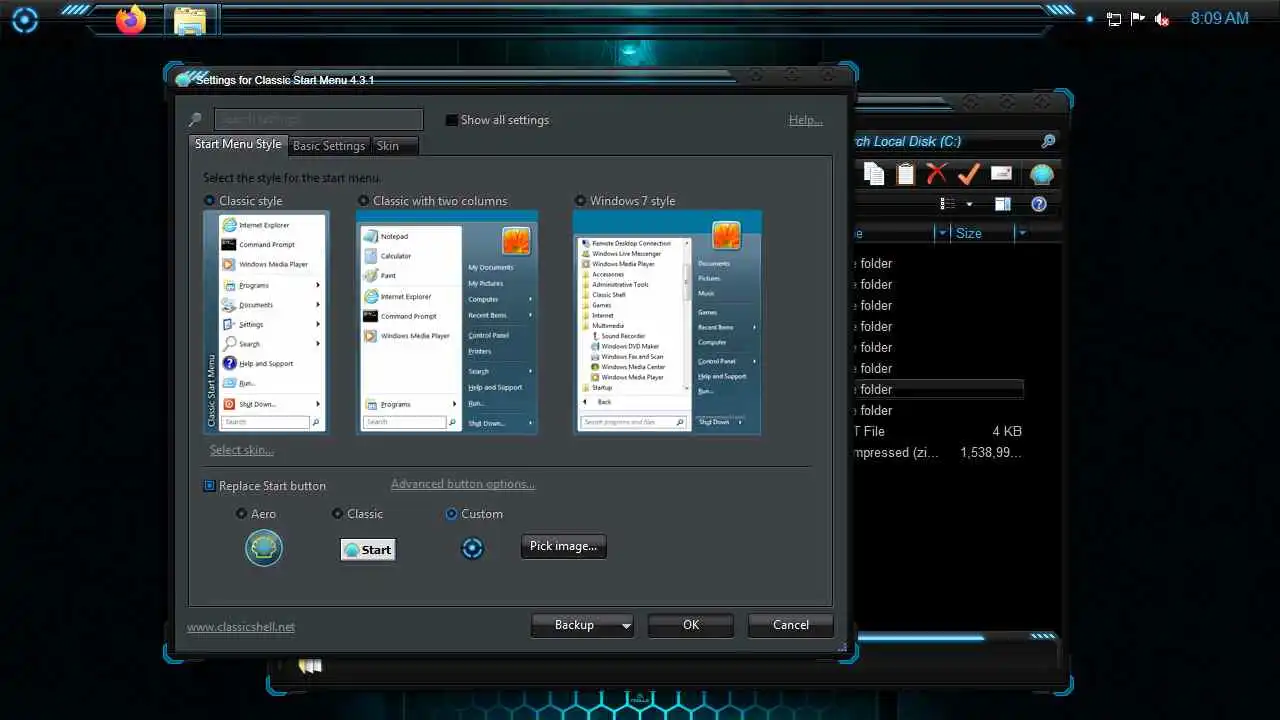Enable the Show all settings checkbox
This screenshot has width=1280, height=720.
[x=452, y=120]
